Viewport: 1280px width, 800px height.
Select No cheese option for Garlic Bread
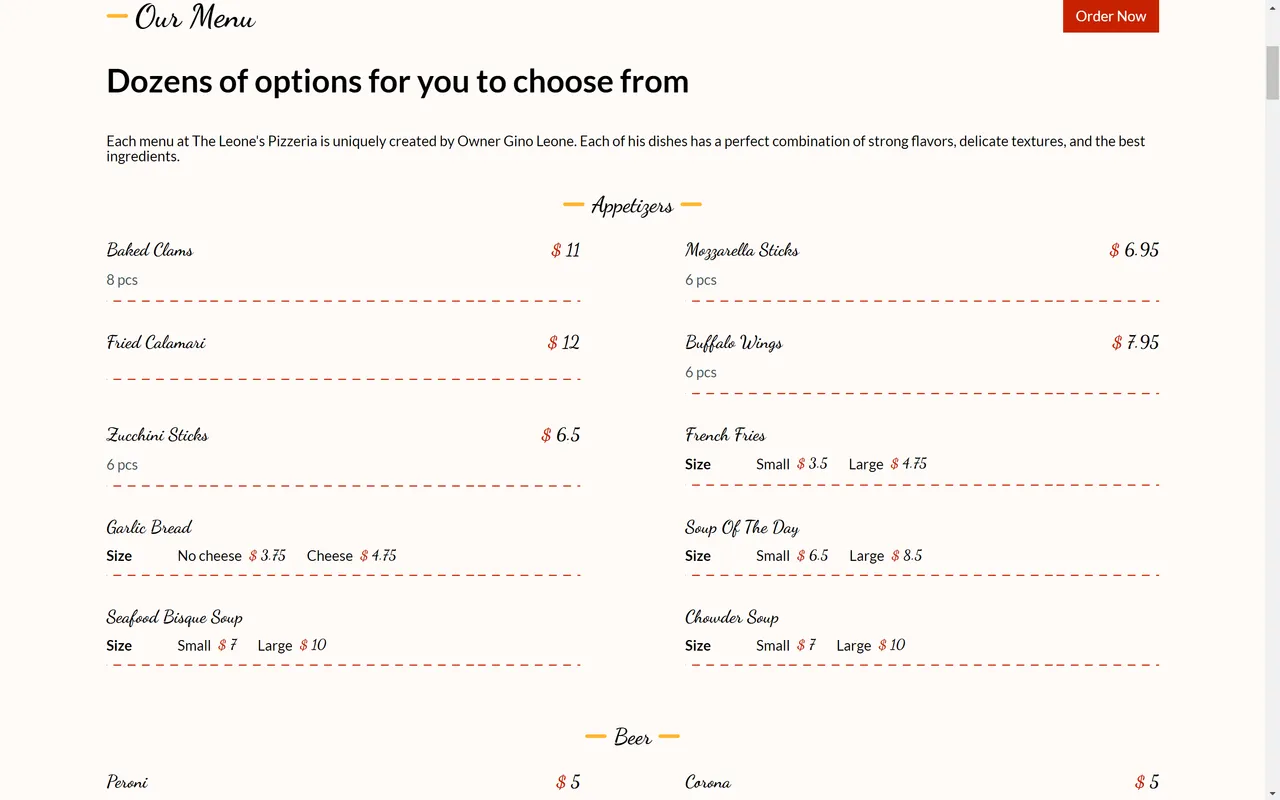point(209,556)
